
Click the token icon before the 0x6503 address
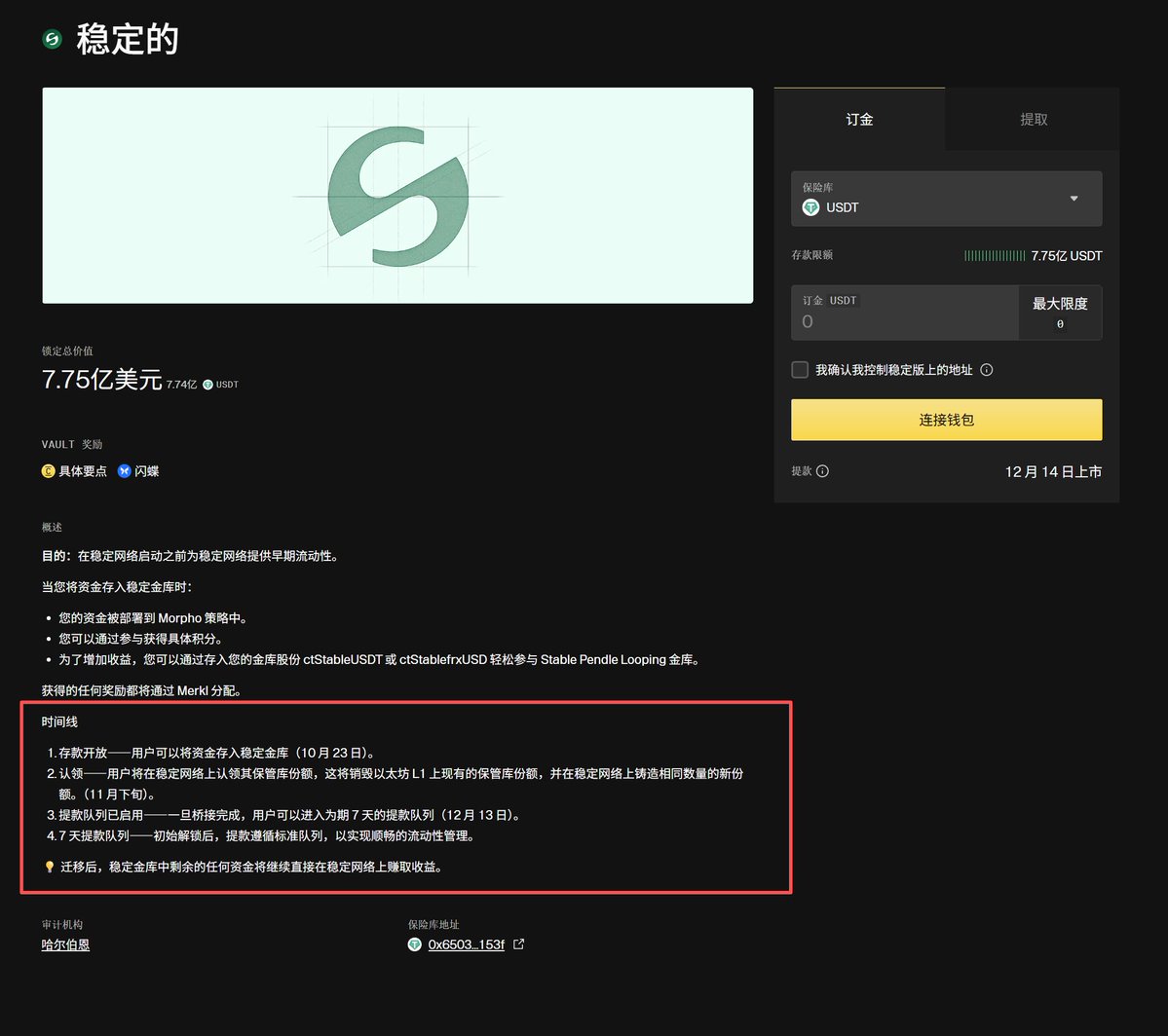(x=415, y=945)
